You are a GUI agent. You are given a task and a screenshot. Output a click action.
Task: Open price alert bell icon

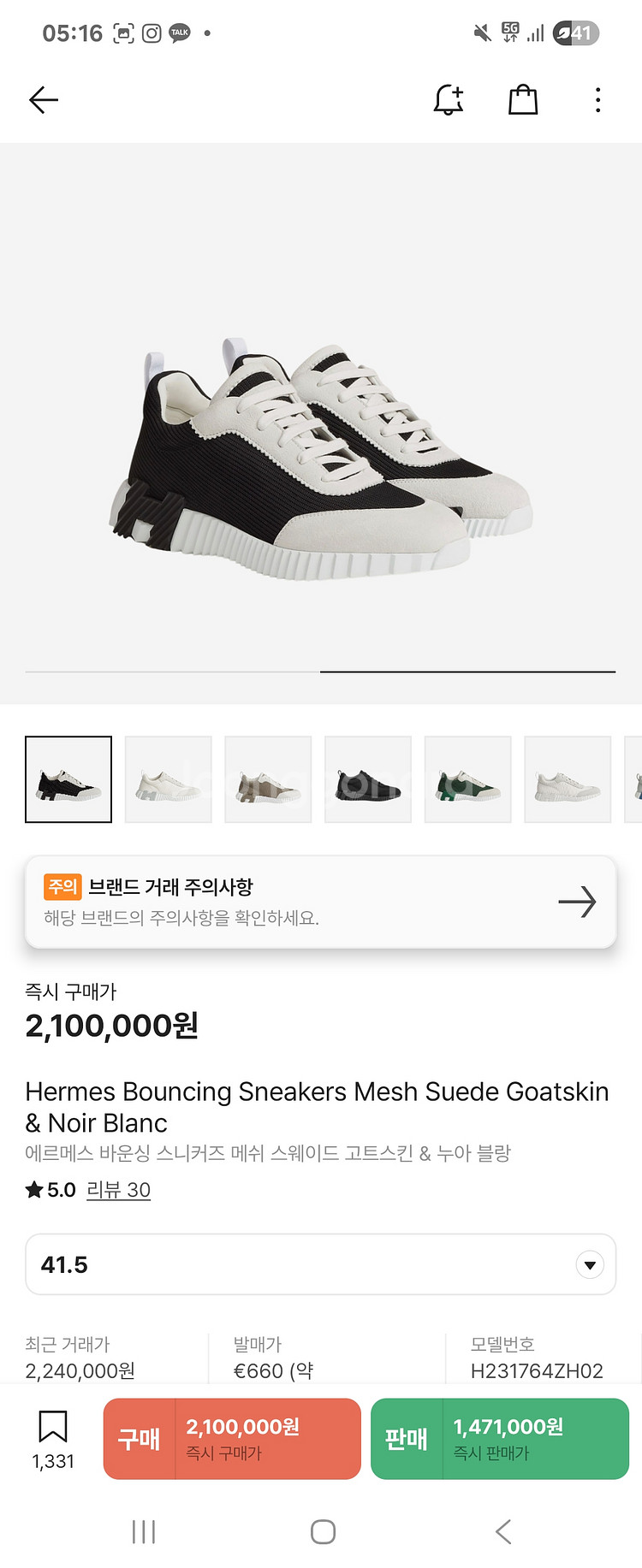449,100
